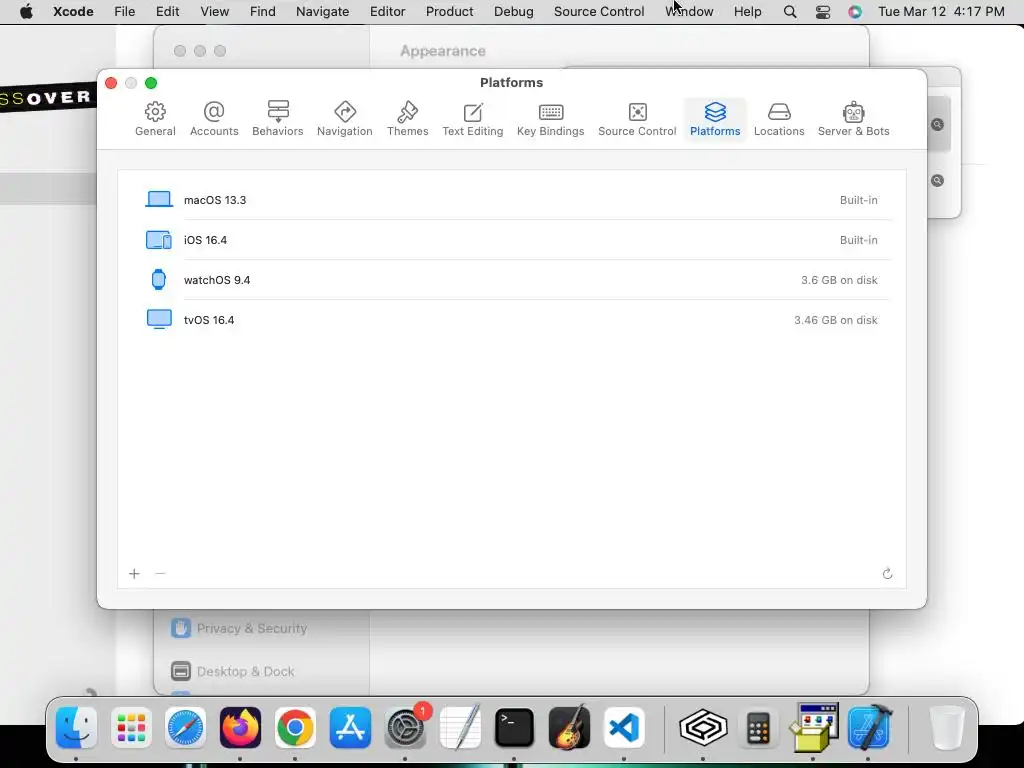Open the Source Control preferences tab
This screenshot has height=768, width=1024.
[x=637, y=119]
